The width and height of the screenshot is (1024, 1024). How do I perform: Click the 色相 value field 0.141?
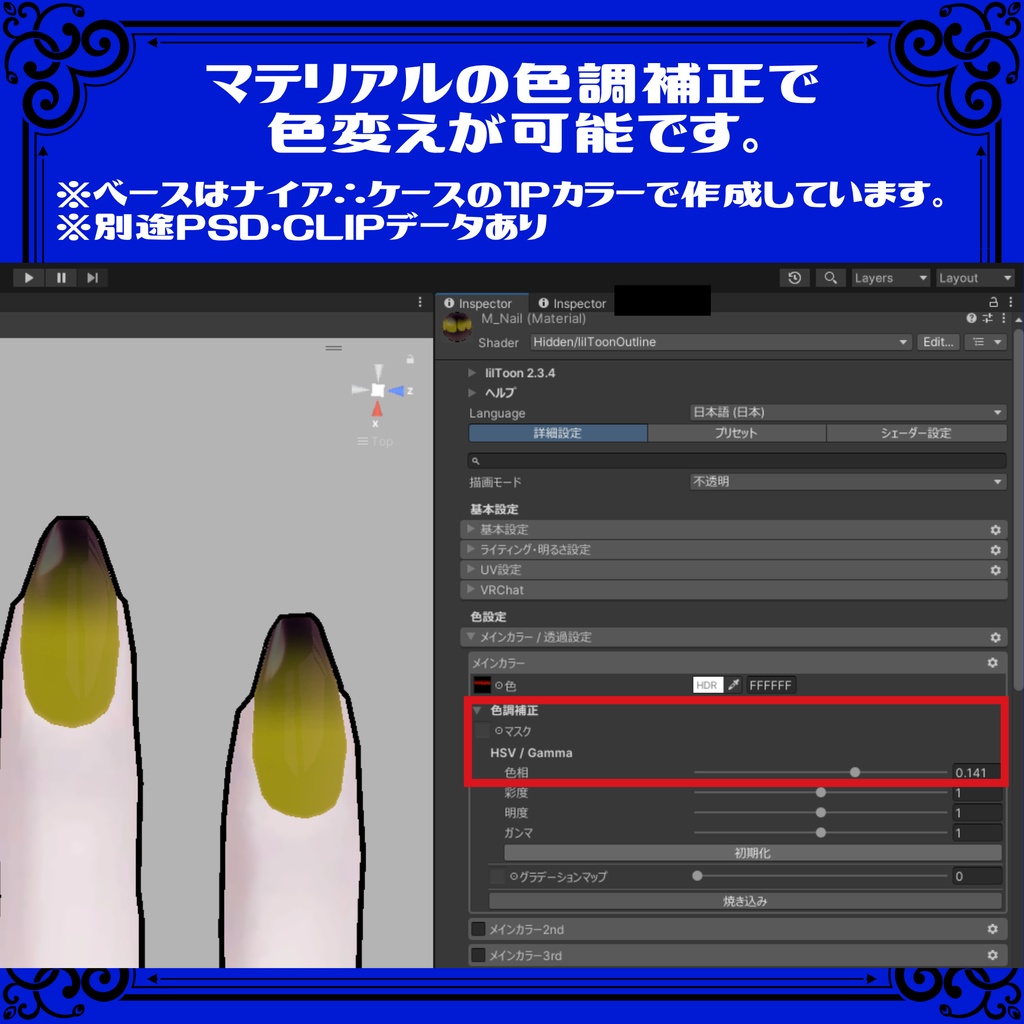976,773
